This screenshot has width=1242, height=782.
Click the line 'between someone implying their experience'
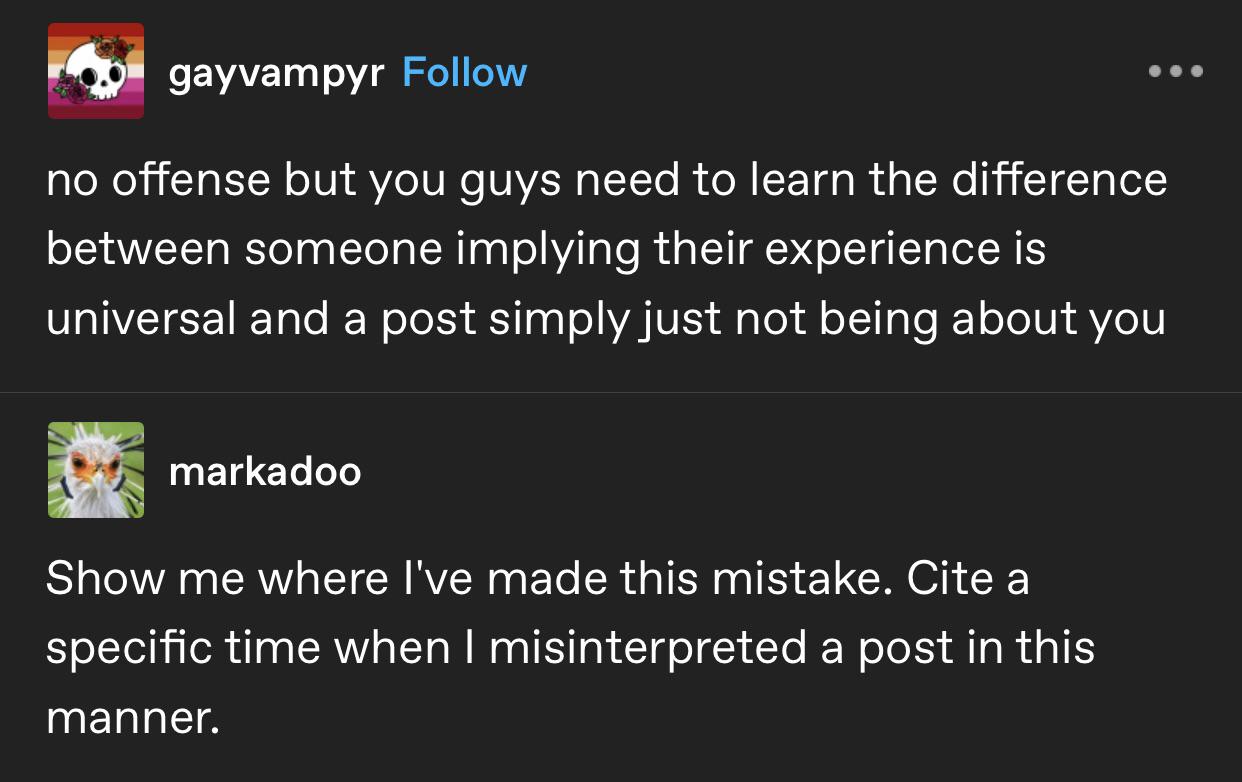546,250
